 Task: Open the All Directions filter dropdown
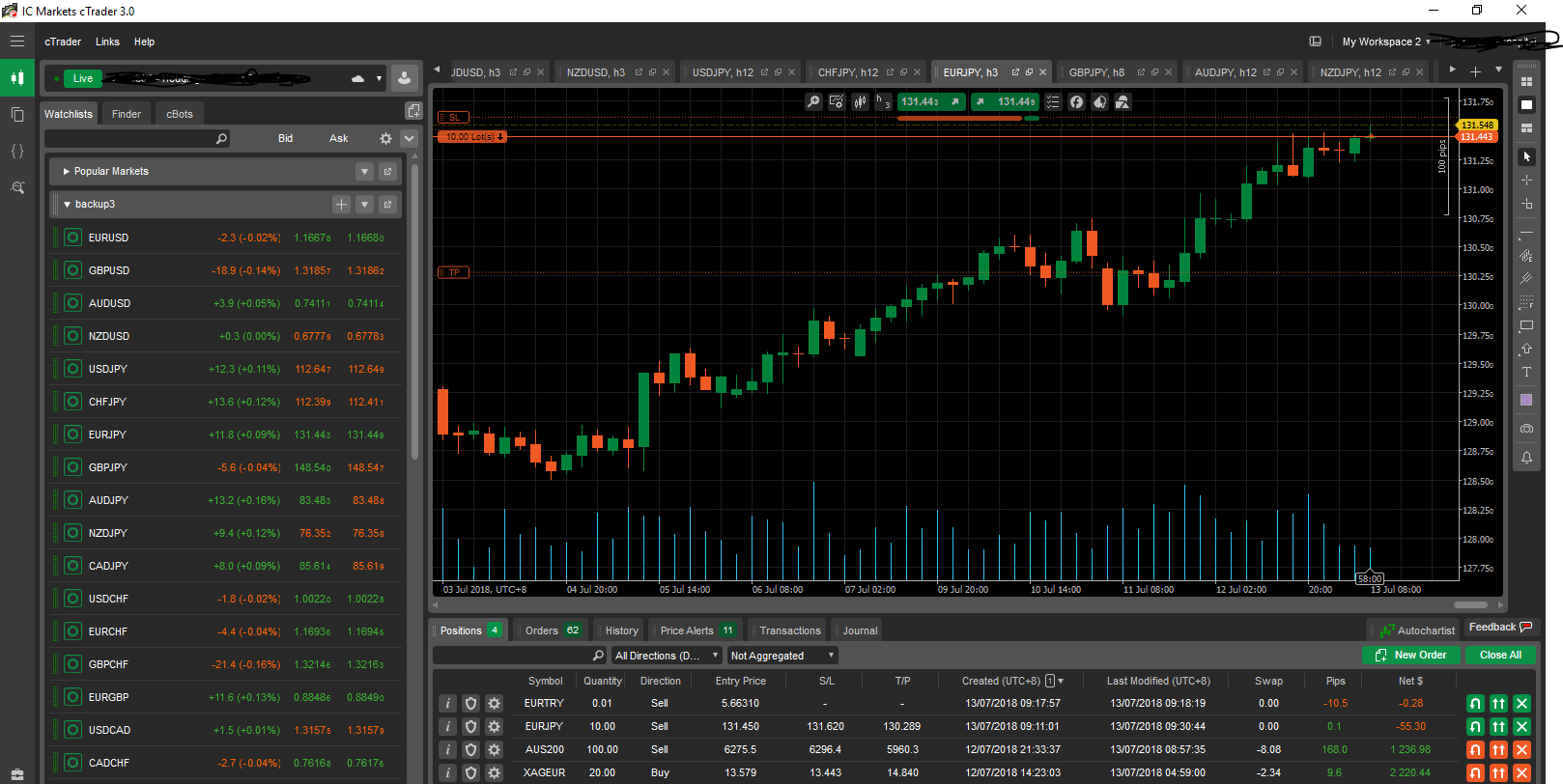(667, 656)
